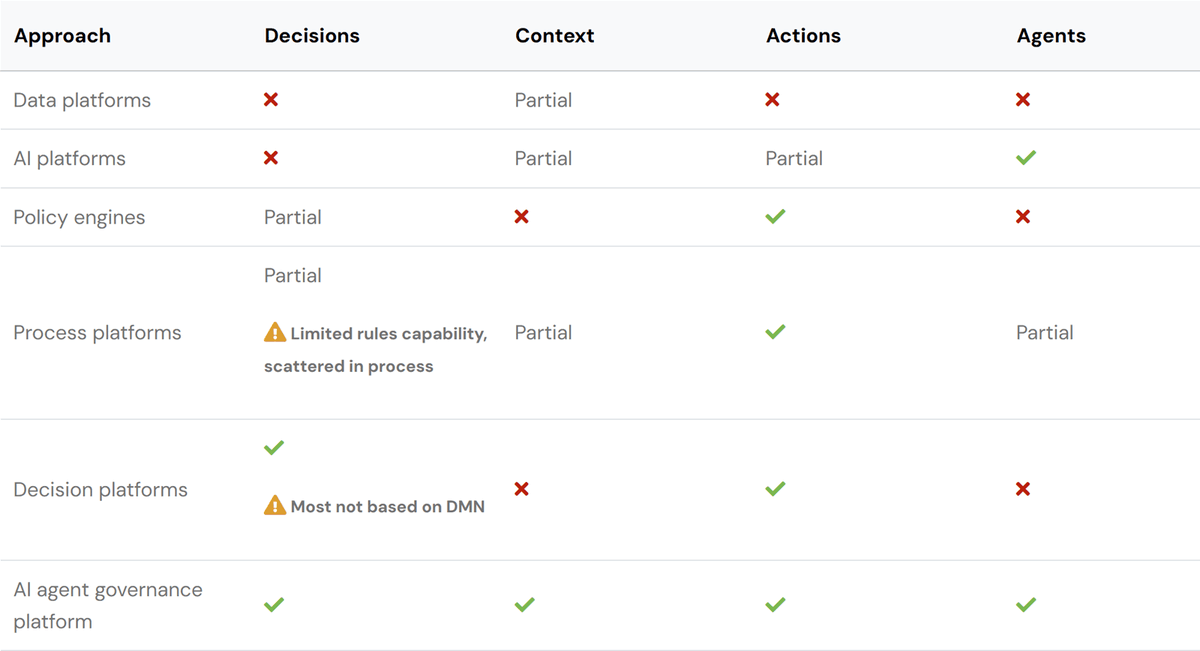The height and width of the screenshot is (651, 1200).
Task: Select the Decisions column header
Action: tap(312, 36)
